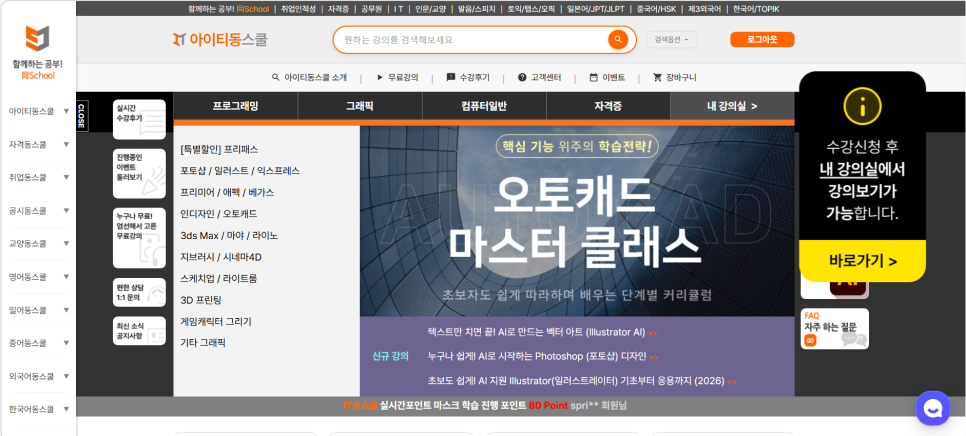This screenshot has width=966, height=436.
Task: Expand 일어동스쿨 sidebar menu
Action: point(38,310)
